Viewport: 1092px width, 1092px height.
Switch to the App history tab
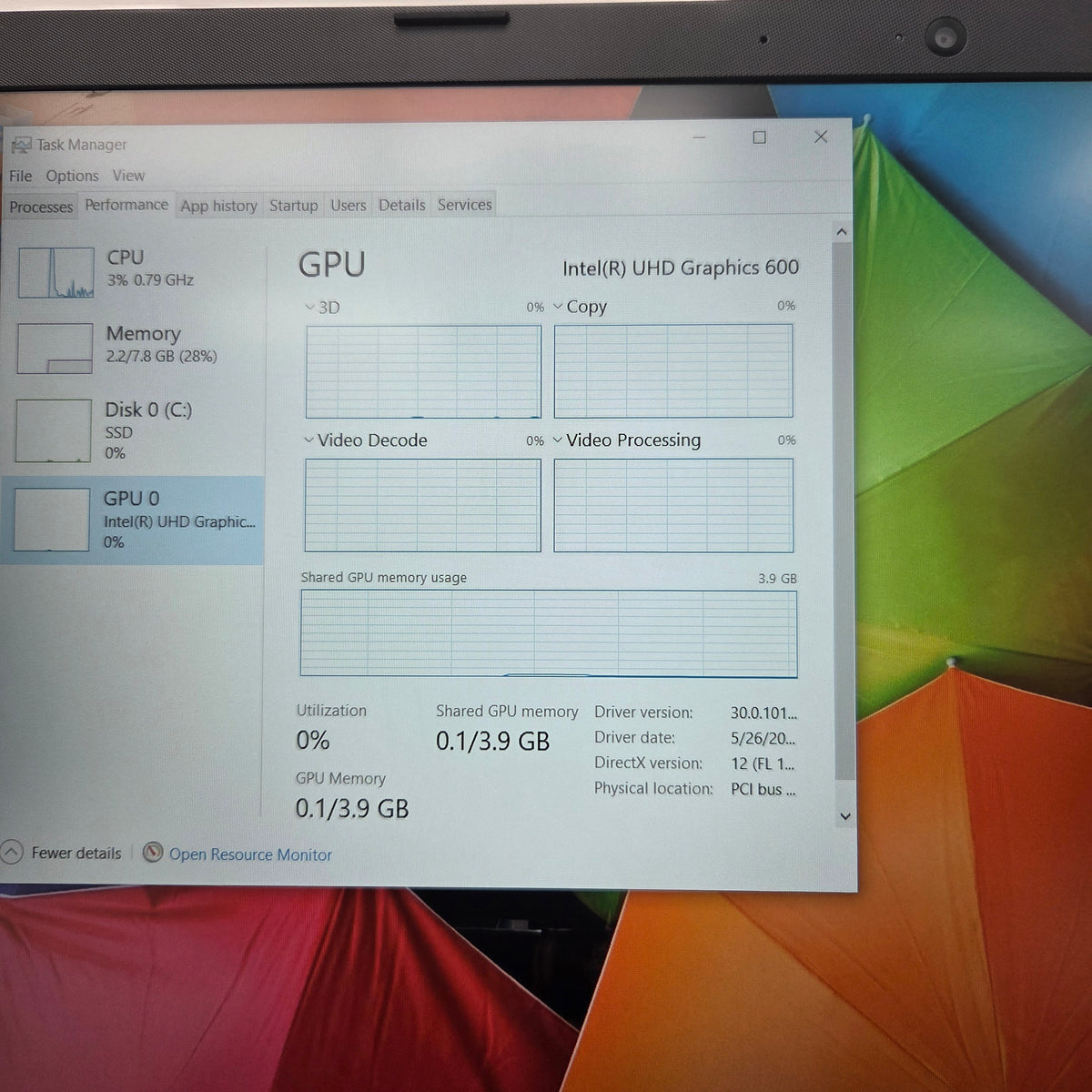point(218,206)
